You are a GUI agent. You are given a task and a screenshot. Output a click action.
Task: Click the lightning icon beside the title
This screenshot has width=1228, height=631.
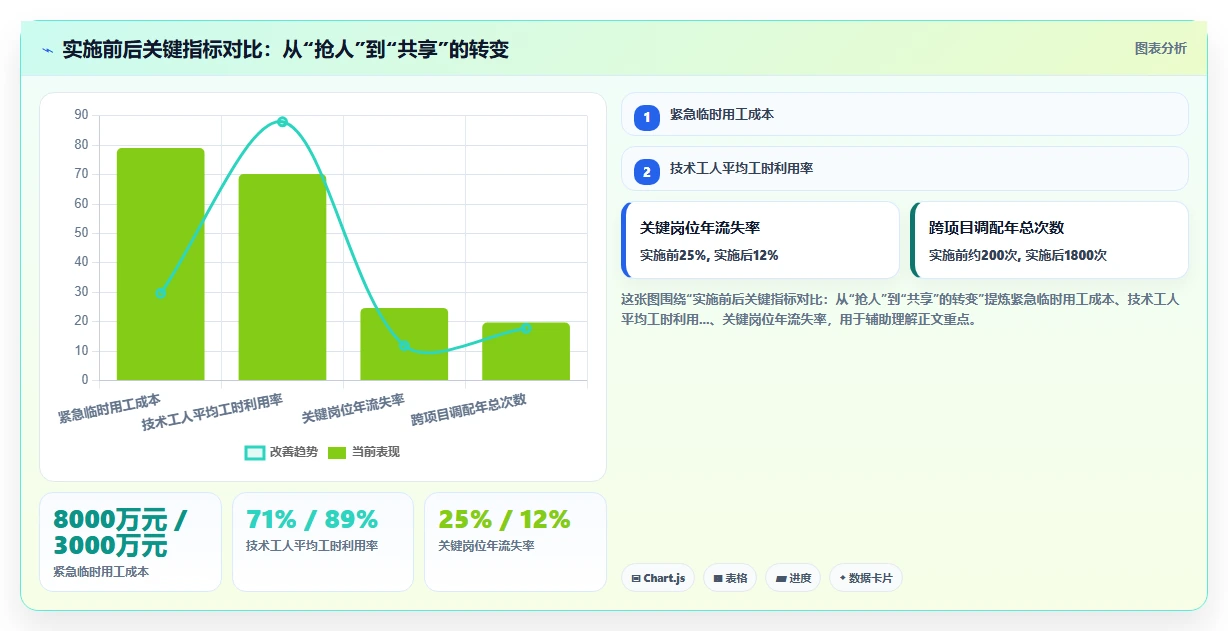(47, 50)
